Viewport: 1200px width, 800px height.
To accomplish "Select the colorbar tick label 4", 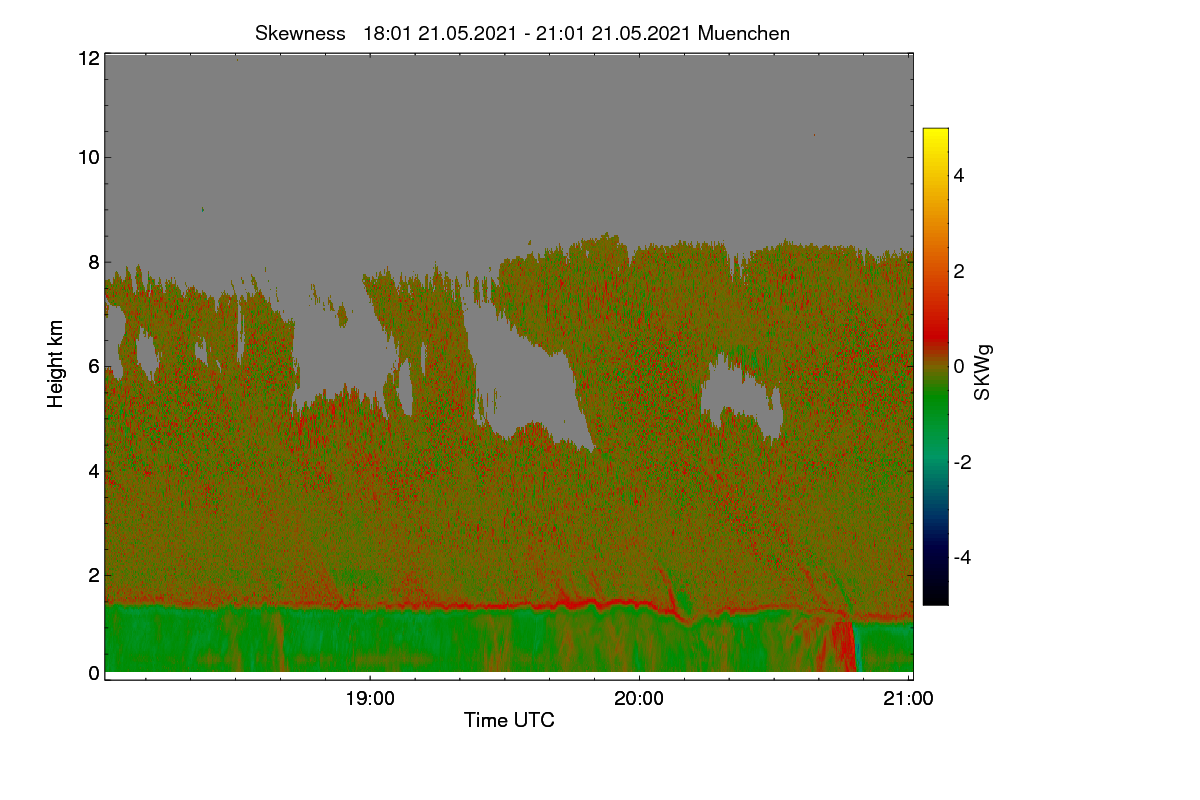I will click(x=958, y=175).
